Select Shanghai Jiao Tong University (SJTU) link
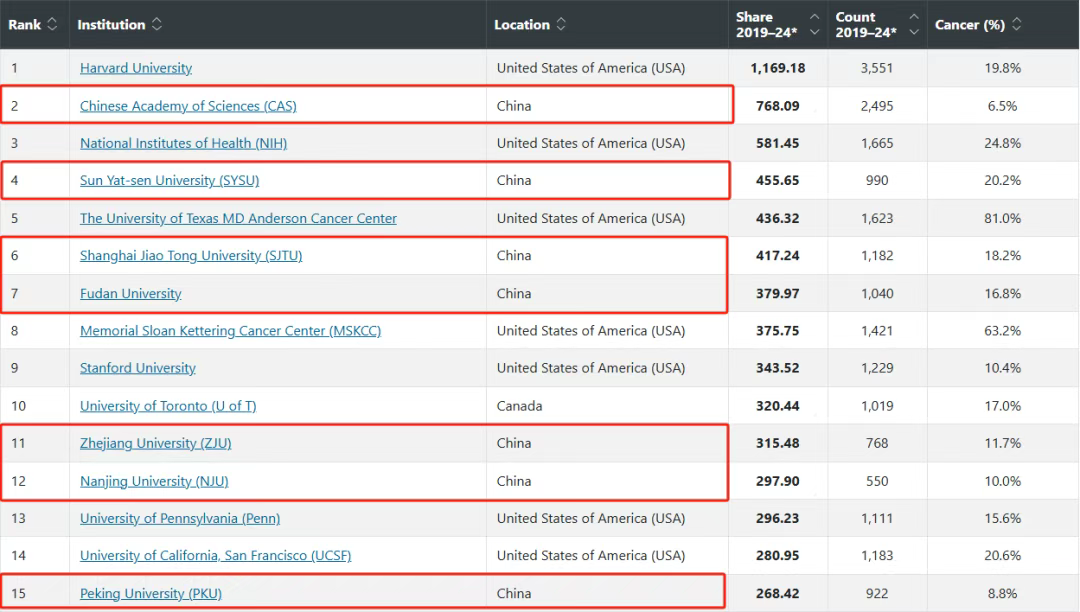1080x612 pixels. [191, 255]
